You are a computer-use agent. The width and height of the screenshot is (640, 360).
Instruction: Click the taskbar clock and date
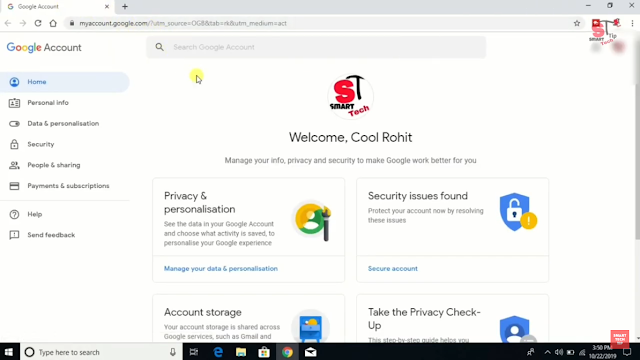click(602, 352)
